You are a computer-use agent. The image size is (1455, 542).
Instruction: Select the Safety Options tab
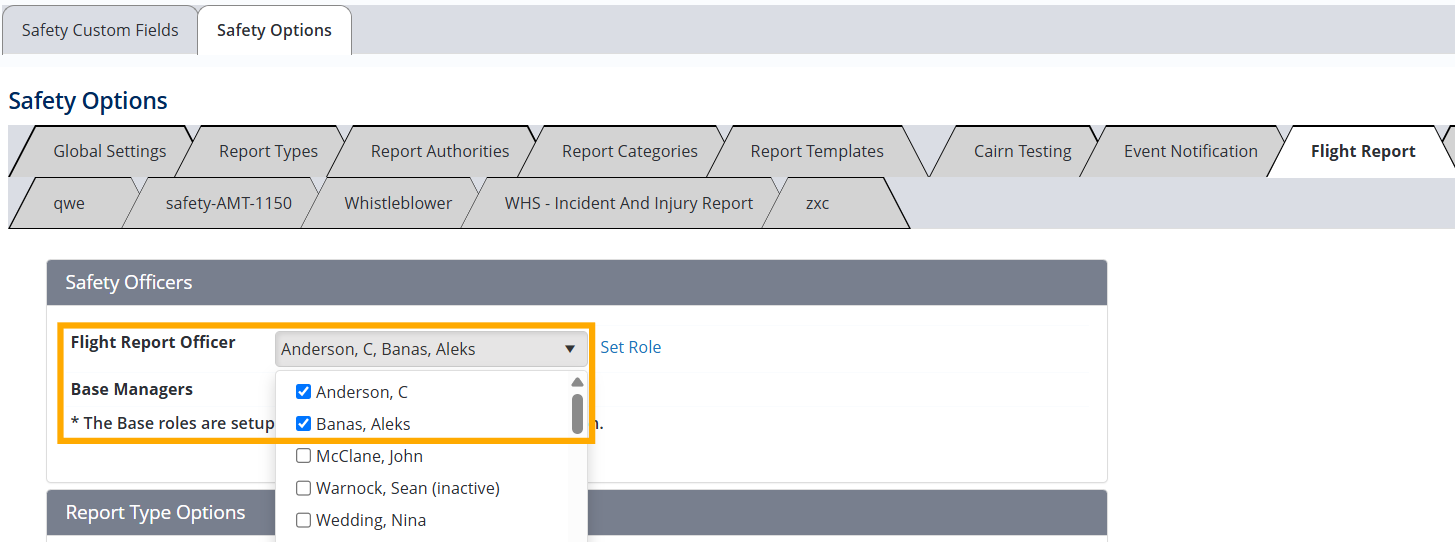274,30
